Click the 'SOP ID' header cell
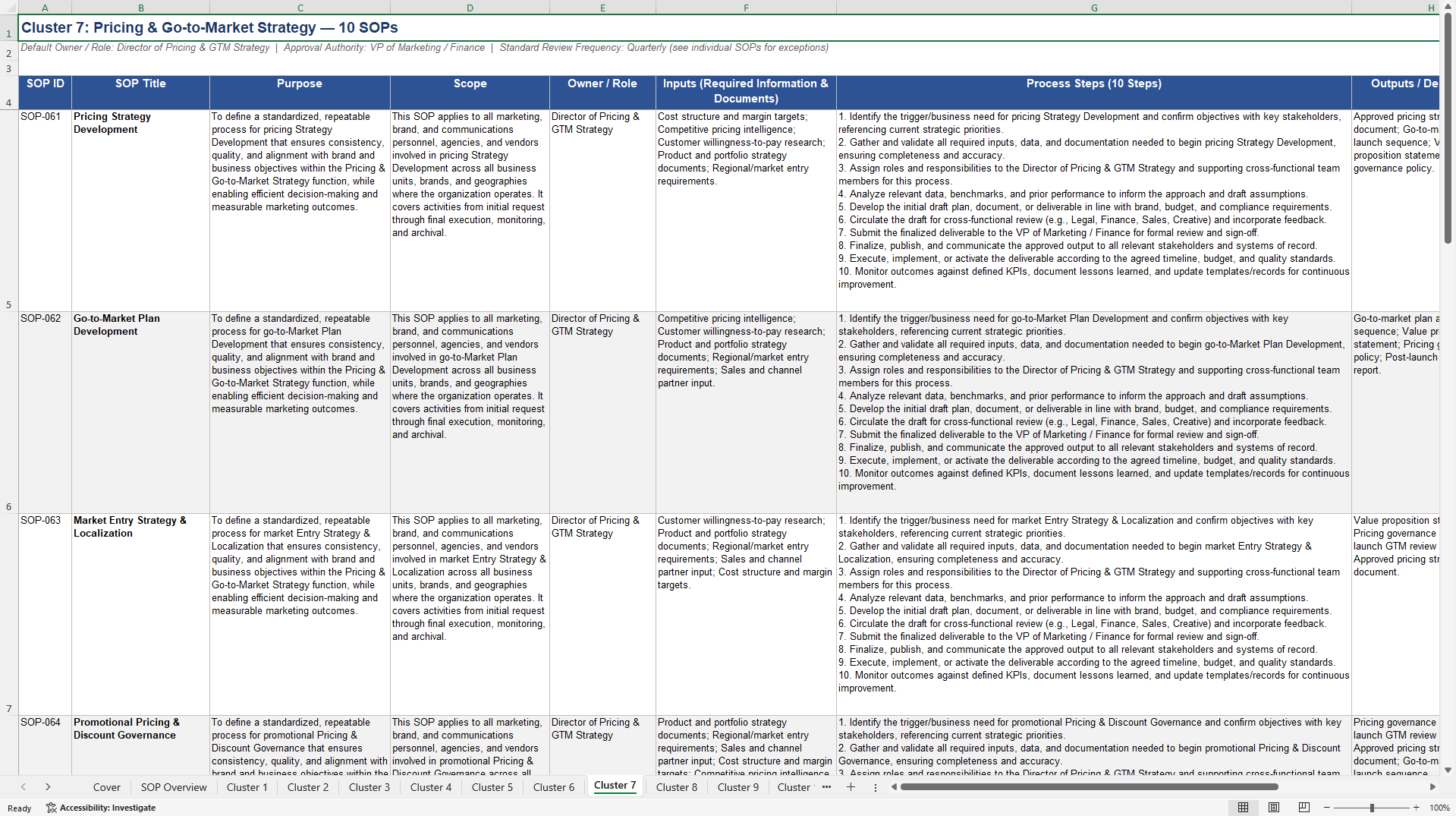Image resolution: width=1456 pixels, height=816 pixels. 46,92
